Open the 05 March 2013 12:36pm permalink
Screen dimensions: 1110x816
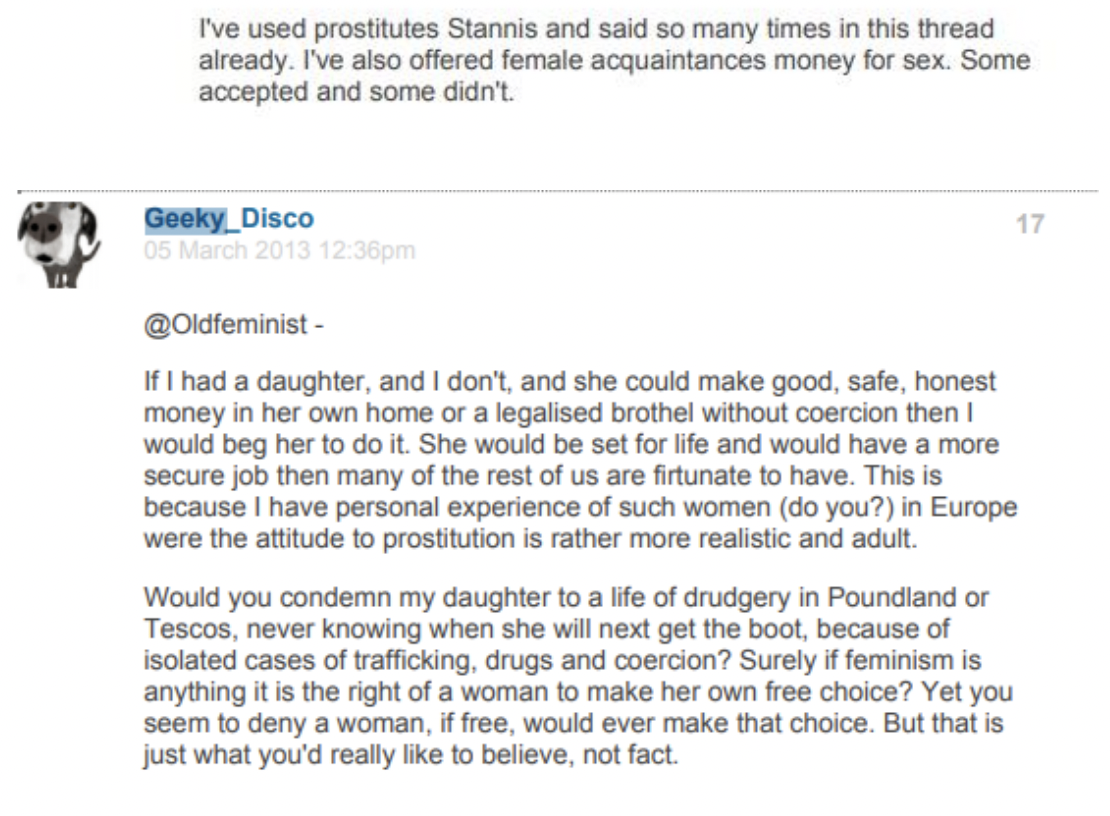(280, 251)
